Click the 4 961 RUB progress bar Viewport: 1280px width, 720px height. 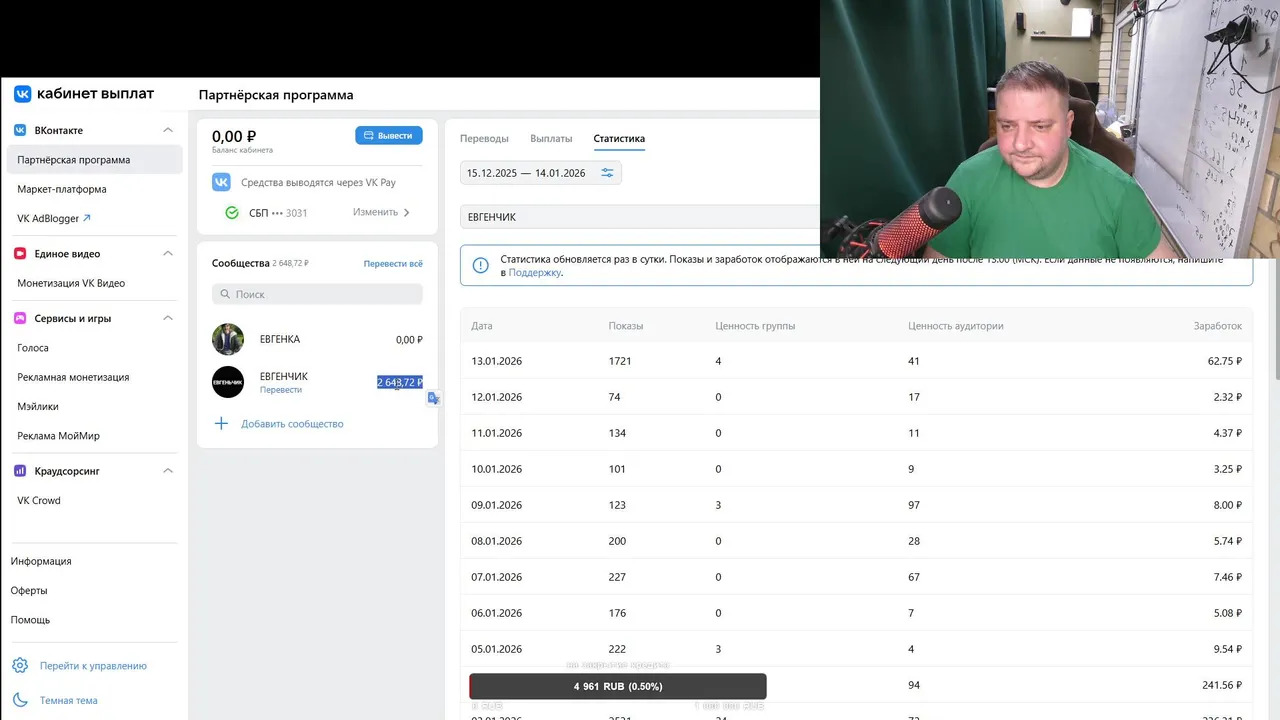[x=618, y=686]
